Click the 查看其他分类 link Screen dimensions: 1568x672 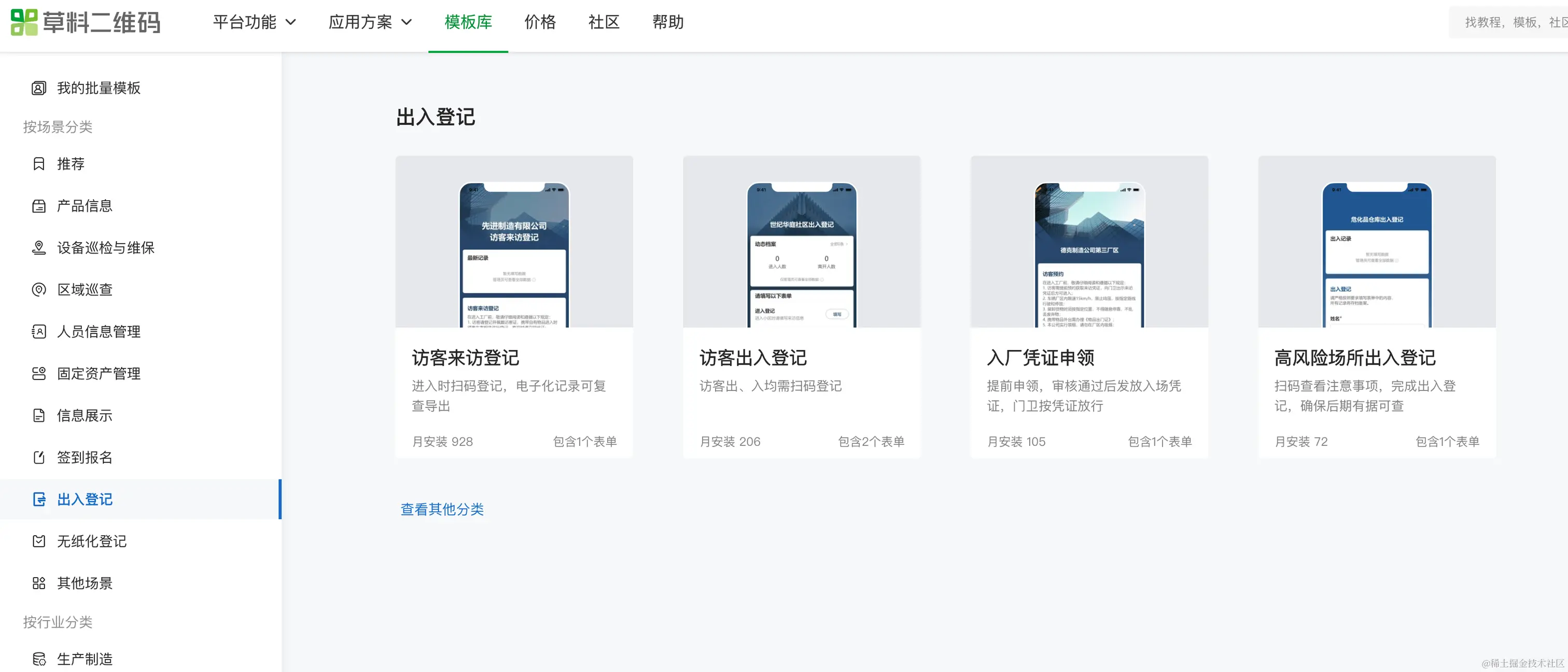point(442,509)
